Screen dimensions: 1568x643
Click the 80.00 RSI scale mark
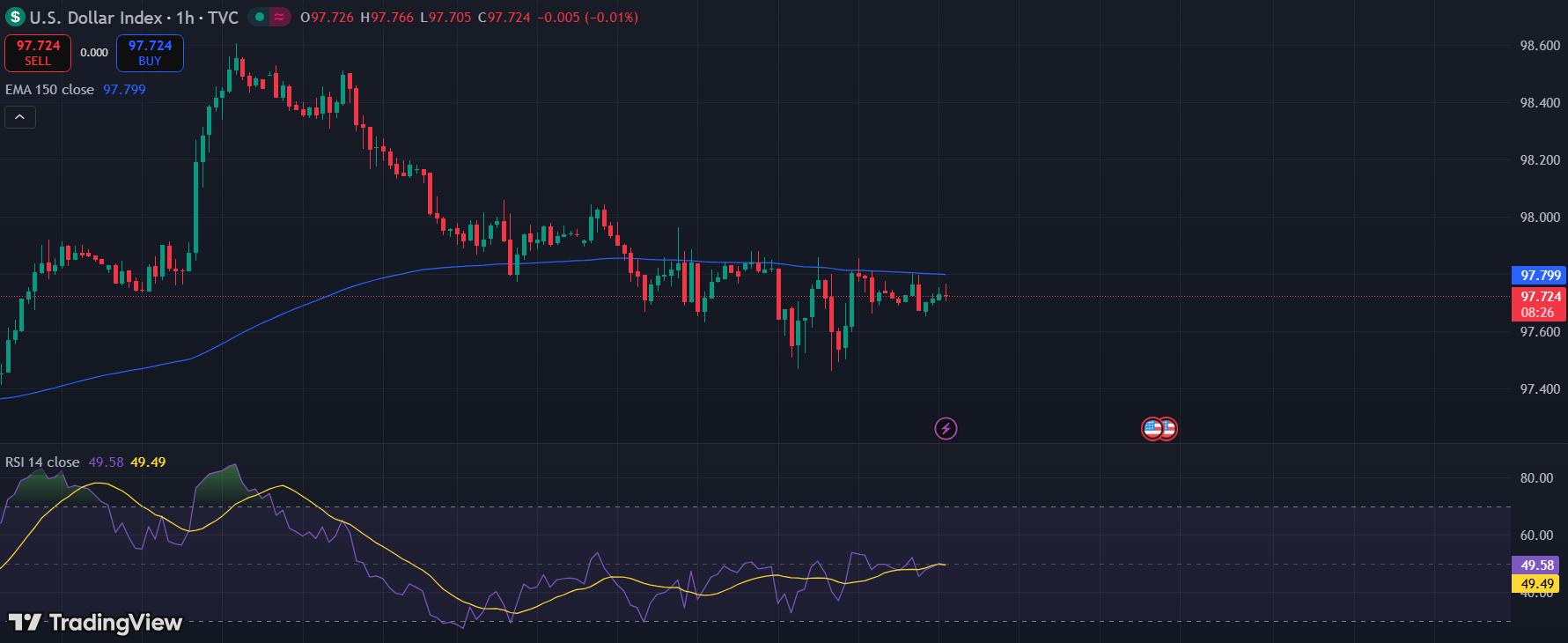coord(1536,478)
